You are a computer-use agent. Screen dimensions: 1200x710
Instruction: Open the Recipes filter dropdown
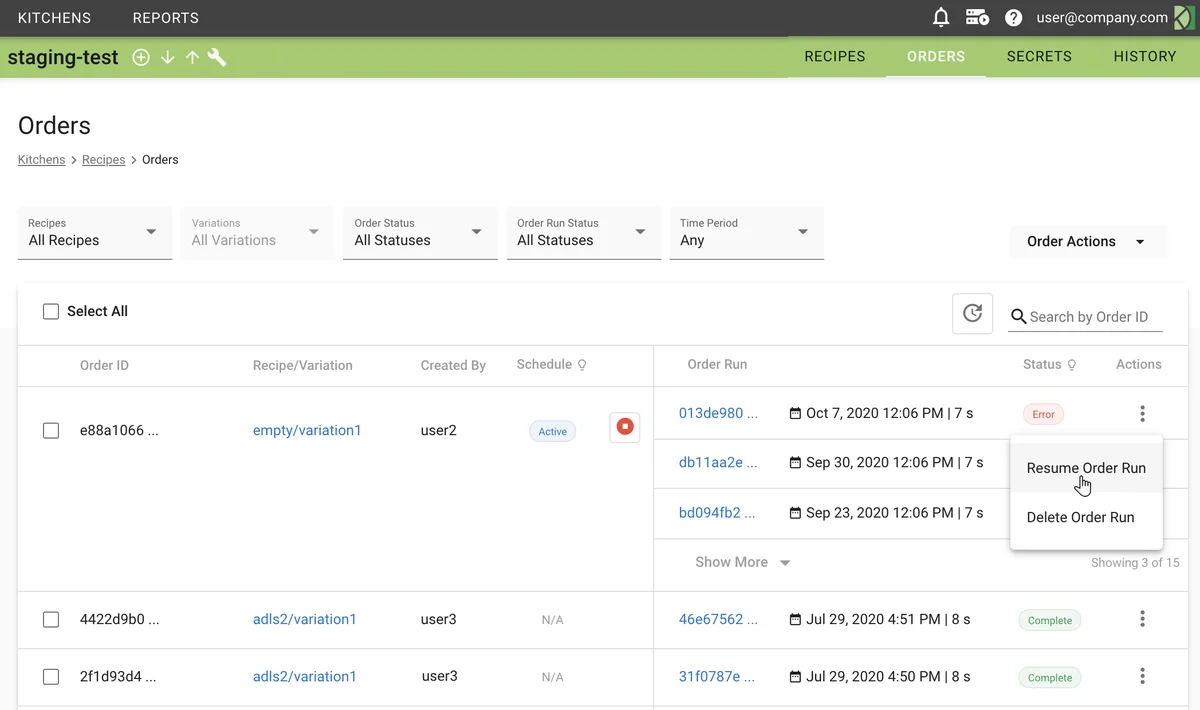[95, 233]
